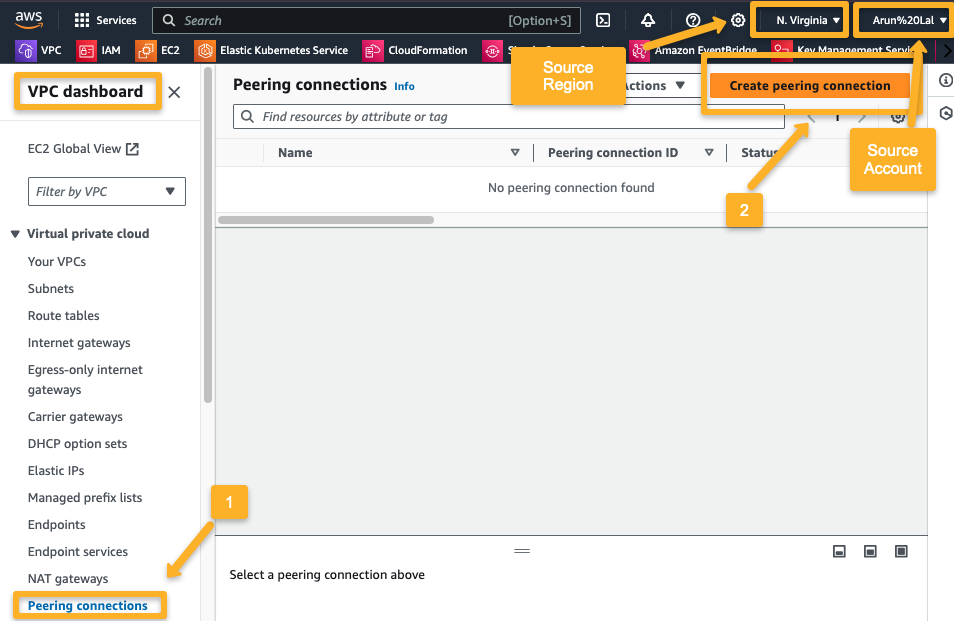Open VPC shortcut in favorites bar
The height and width of the screenshot is (621, 954).
click(39, 50)
